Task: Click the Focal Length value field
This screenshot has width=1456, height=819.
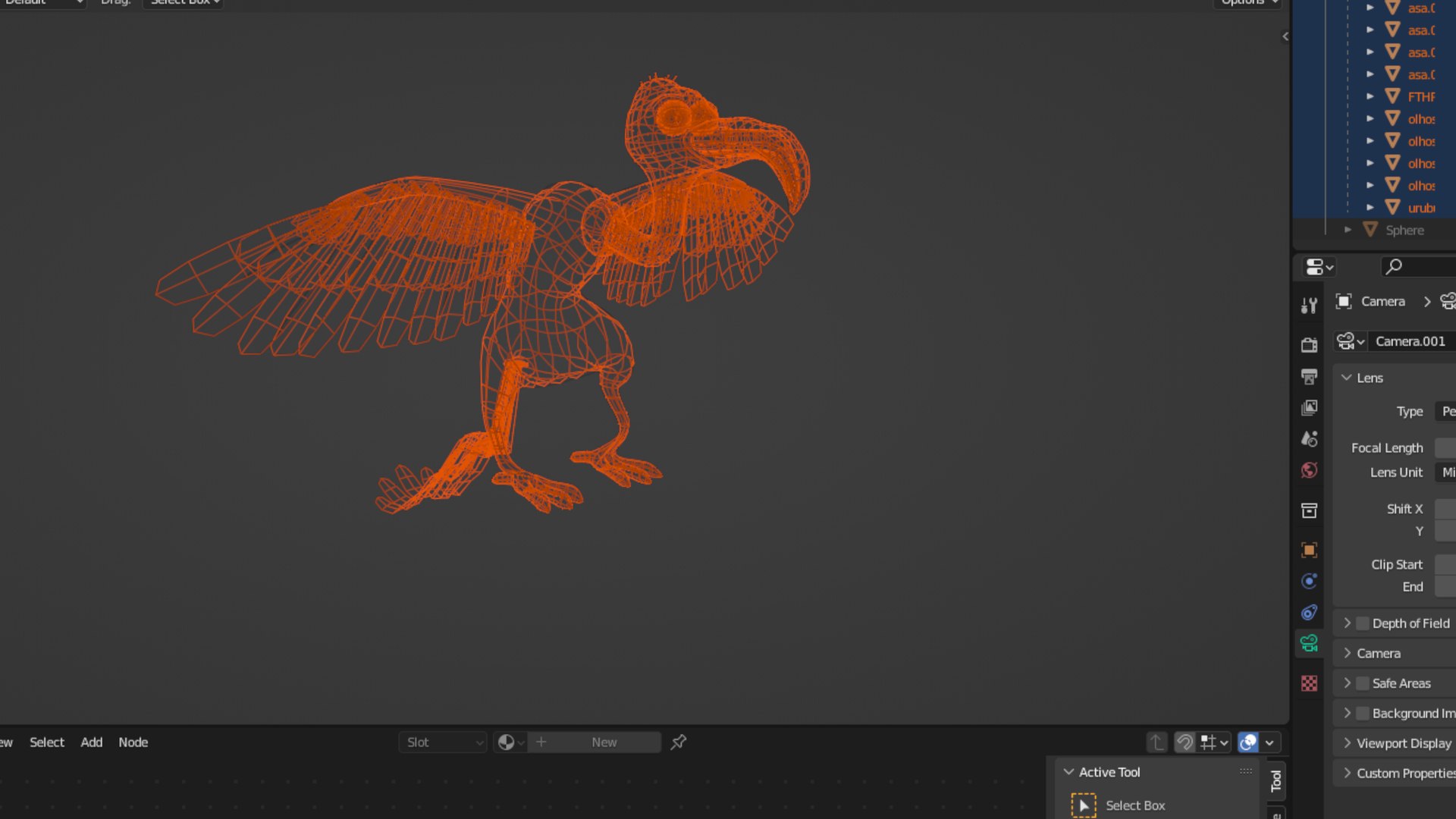Action: (1445, 448)
